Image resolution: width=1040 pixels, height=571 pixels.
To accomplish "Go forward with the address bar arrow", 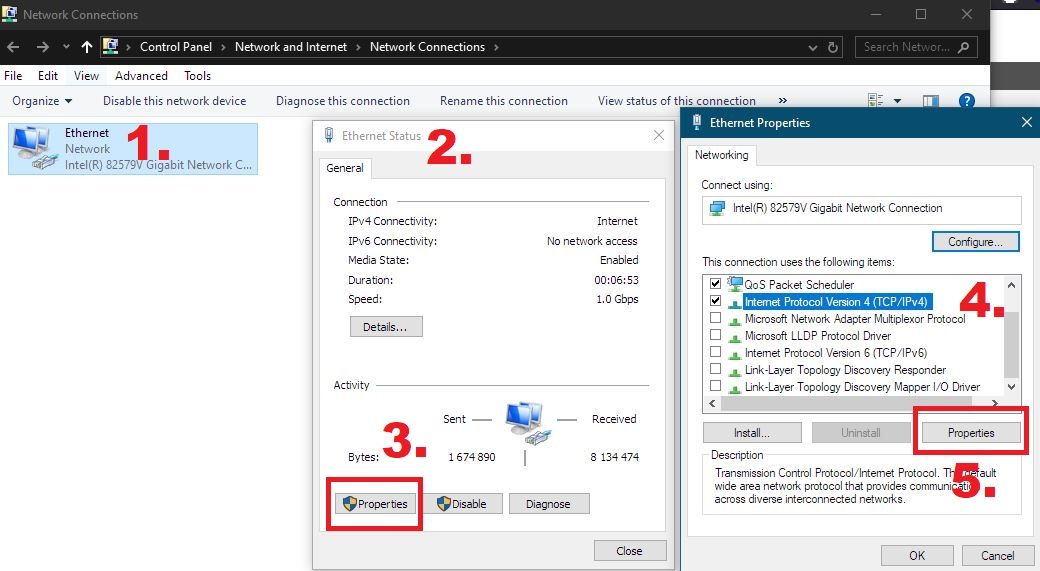I will (42, 47).
